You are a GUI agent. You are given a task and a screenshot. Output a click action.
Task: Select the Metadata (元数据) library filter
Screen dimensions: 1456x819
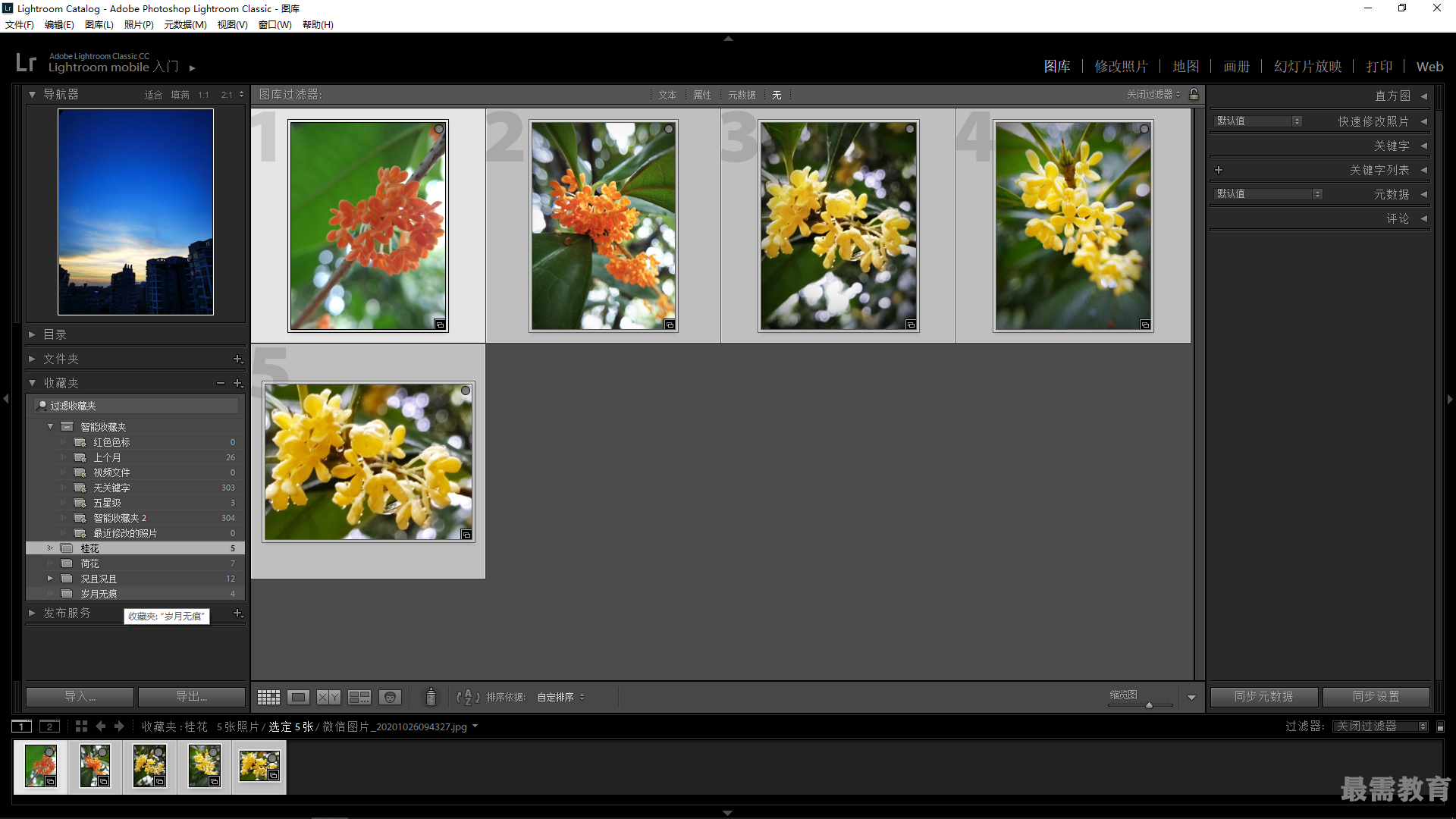pos(742,95)
